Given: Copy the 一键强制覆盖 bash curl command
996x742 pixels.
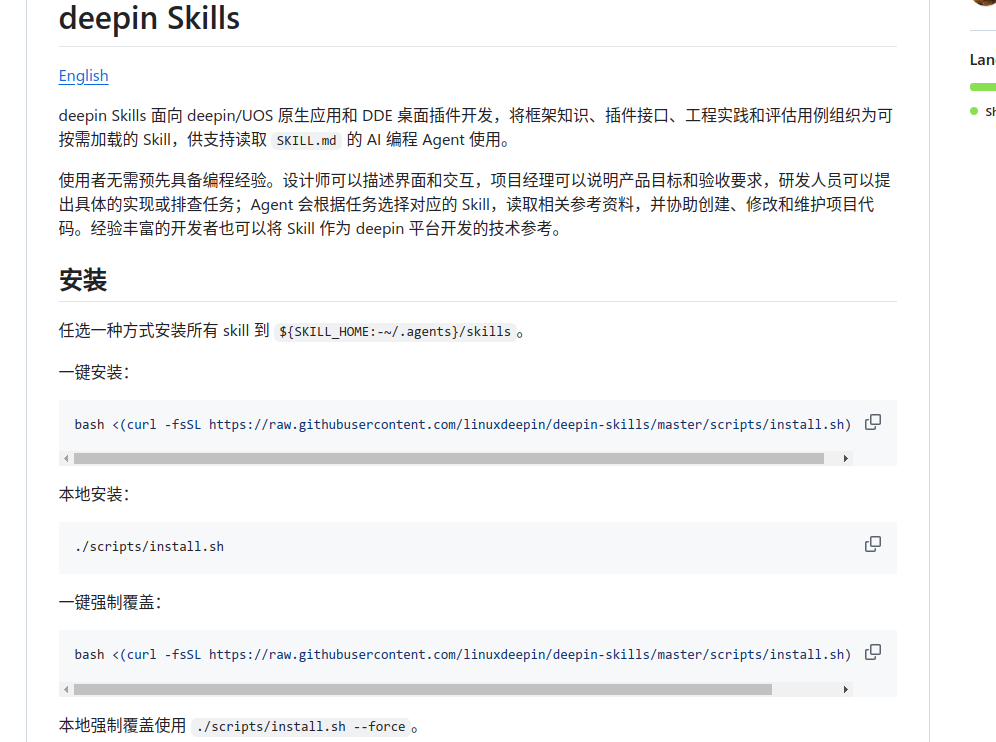Looking at the screenshot, I should pyautogui.click(x=873, y=652).
